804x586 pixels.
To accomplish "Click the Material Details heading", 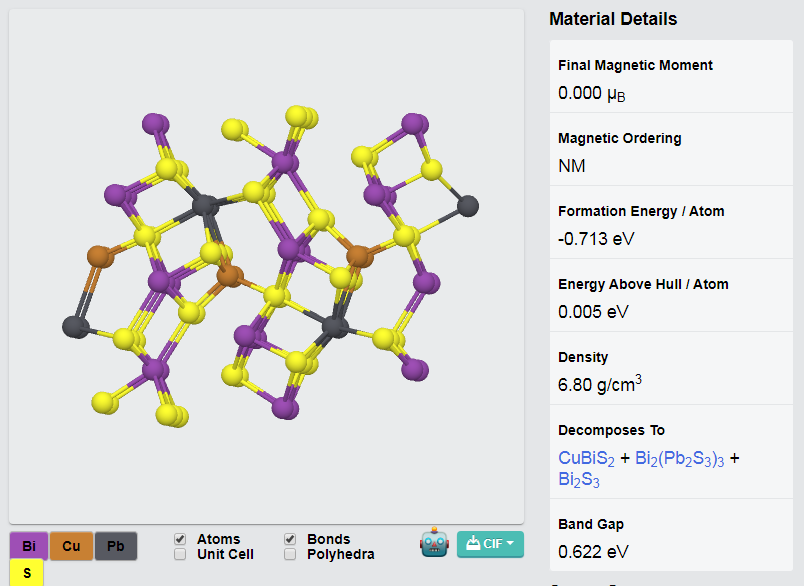I will click(613, 19).
